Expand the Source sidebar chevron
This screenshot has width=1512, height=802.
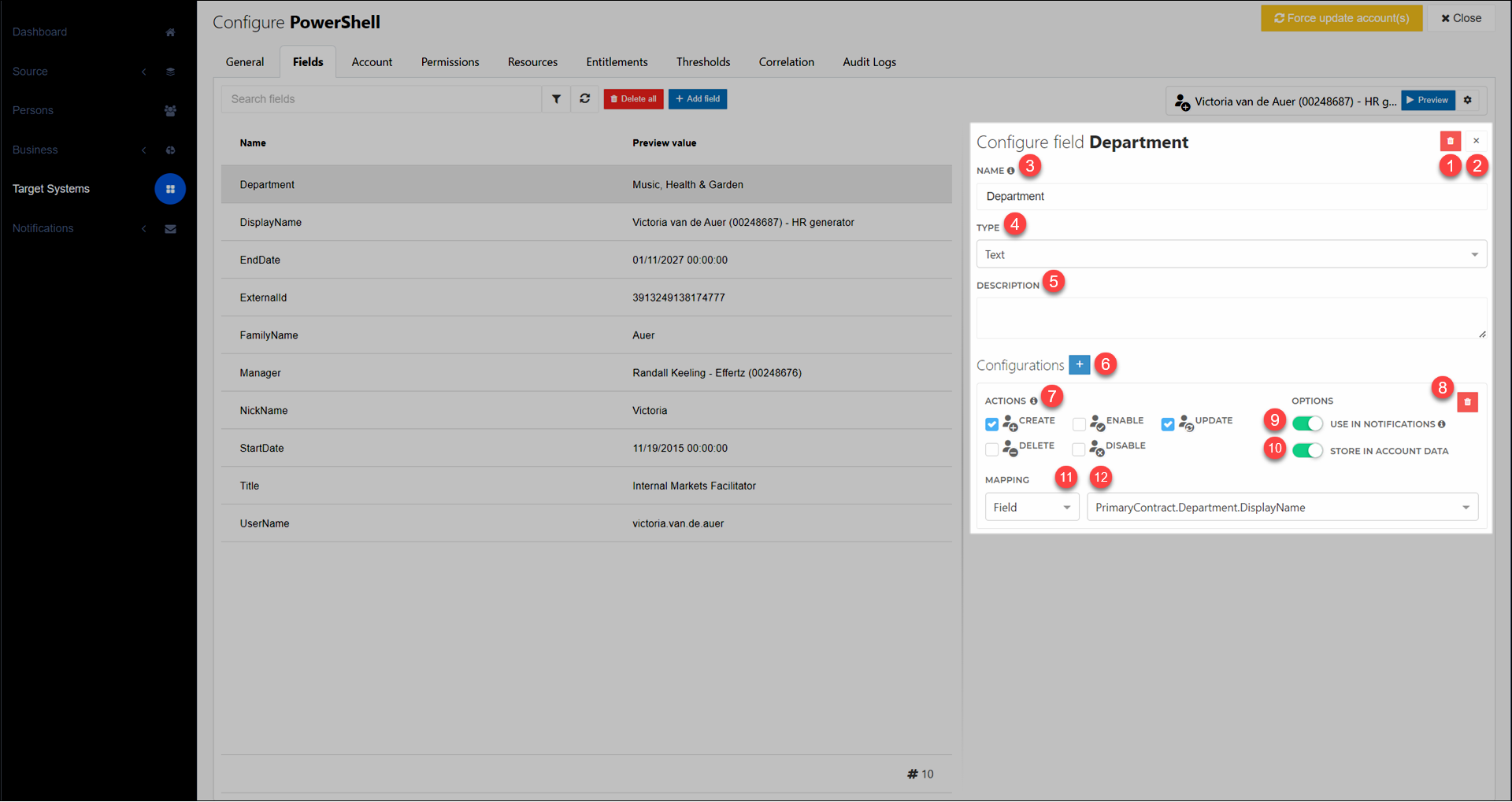(144, 72)
